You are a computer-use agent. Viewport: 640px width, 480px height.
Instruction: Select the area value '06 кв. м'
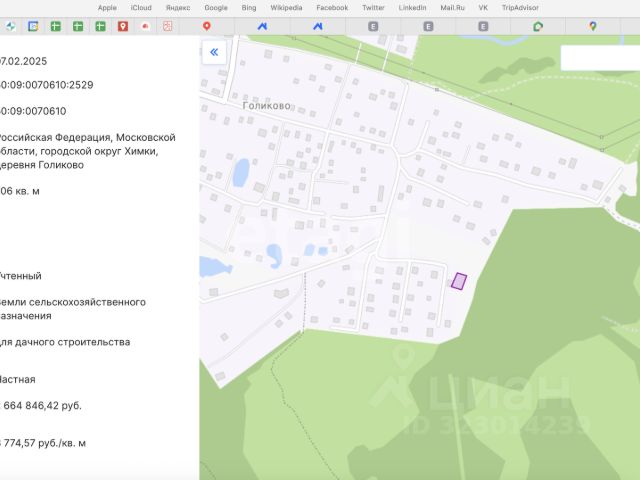(x=20, y=191)
